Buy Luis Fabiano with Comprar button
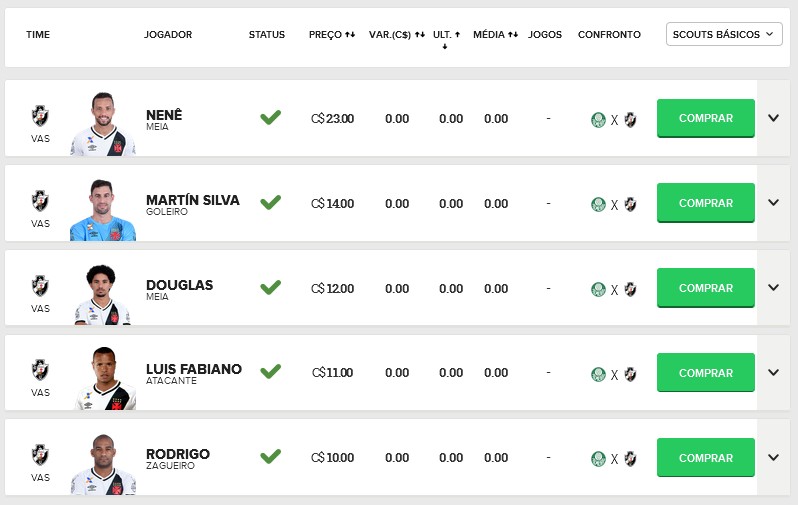 click(705, 373)
